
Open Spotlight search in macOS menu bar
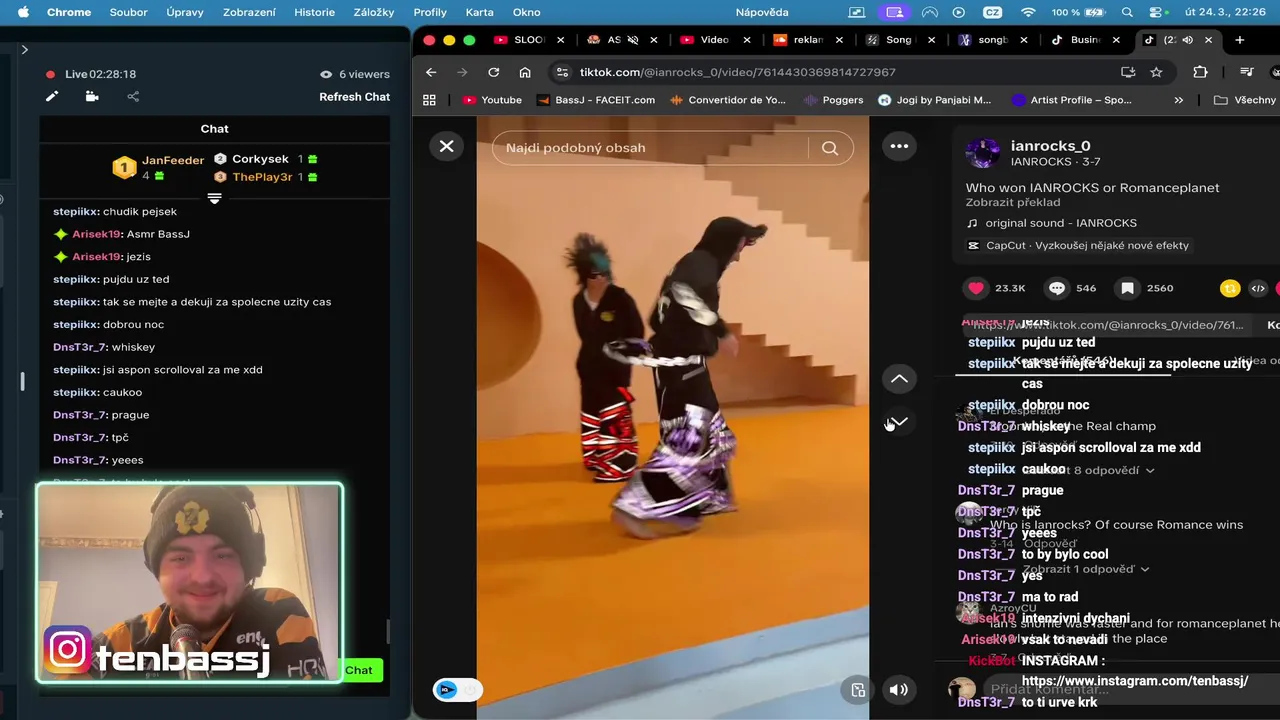tap(1128, 12)
